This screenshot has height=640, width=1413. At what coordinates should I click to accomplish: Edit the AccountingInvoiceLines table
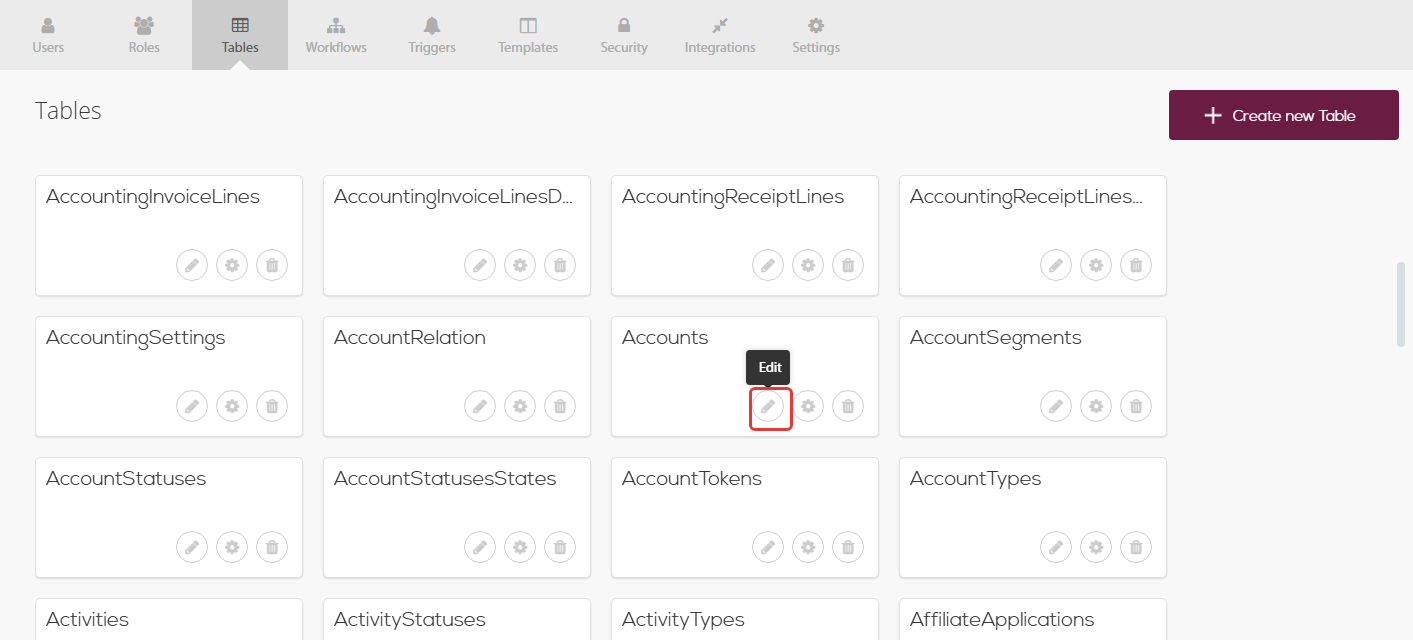(x=192, y=265)
